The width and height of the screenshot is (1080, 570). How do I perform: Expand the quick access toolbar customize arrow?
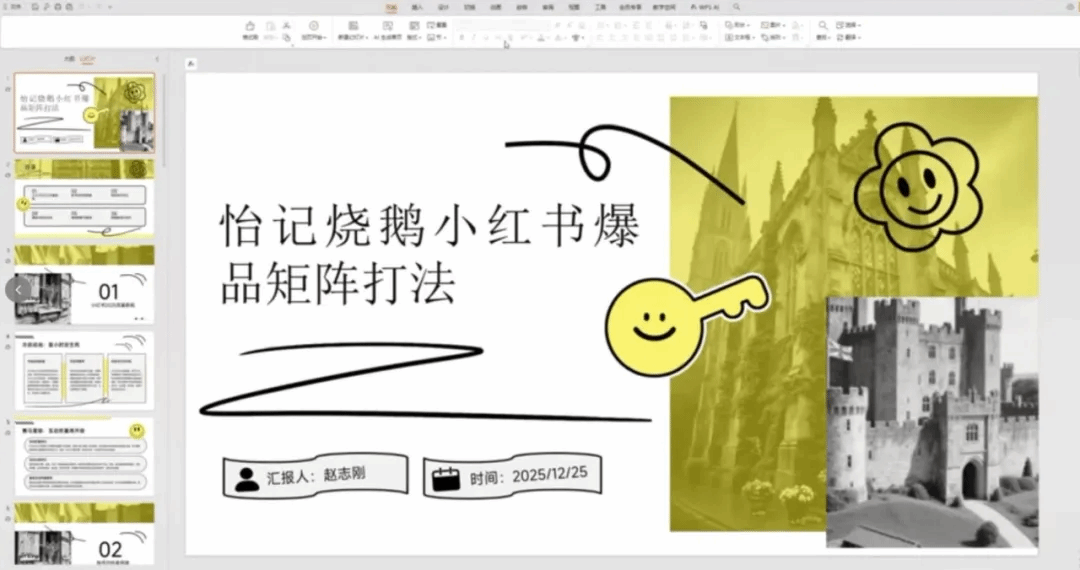[x=110, y=7]
